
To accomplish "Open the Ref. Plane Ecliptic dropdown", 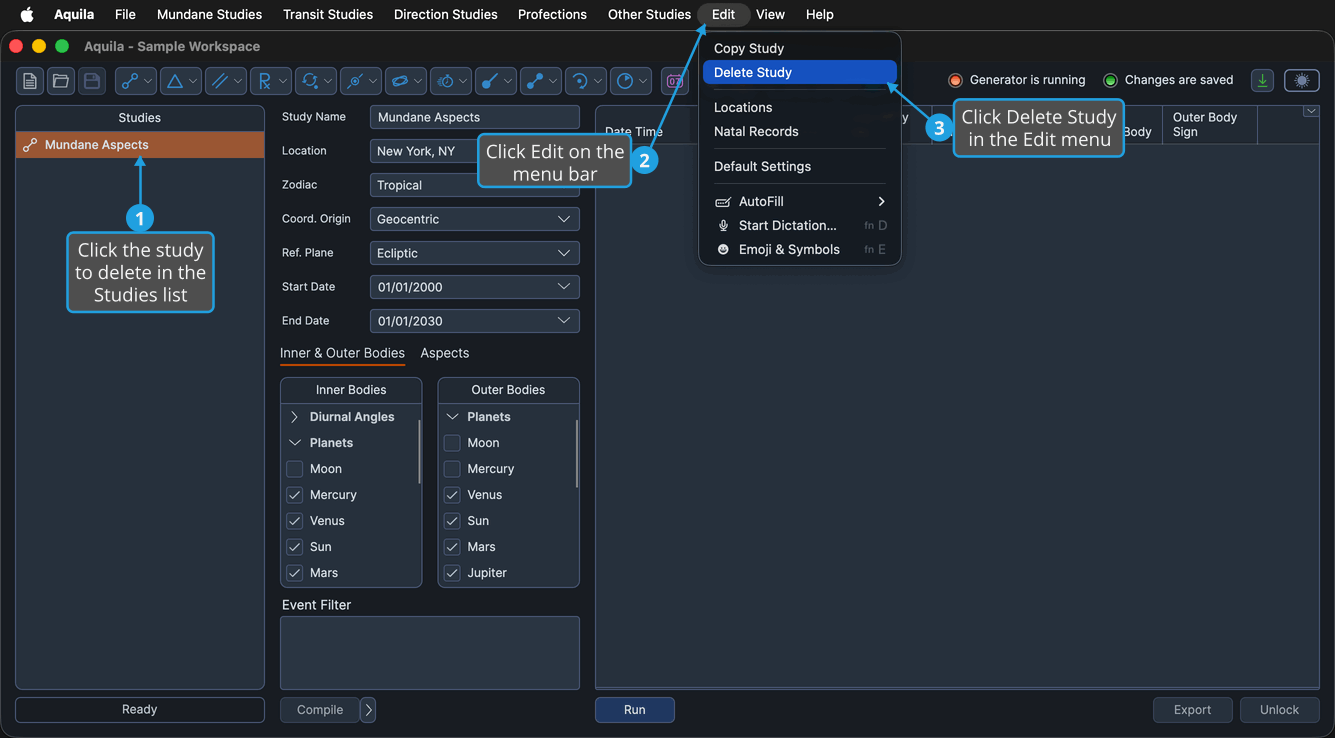I will click(x=475, y=253).
